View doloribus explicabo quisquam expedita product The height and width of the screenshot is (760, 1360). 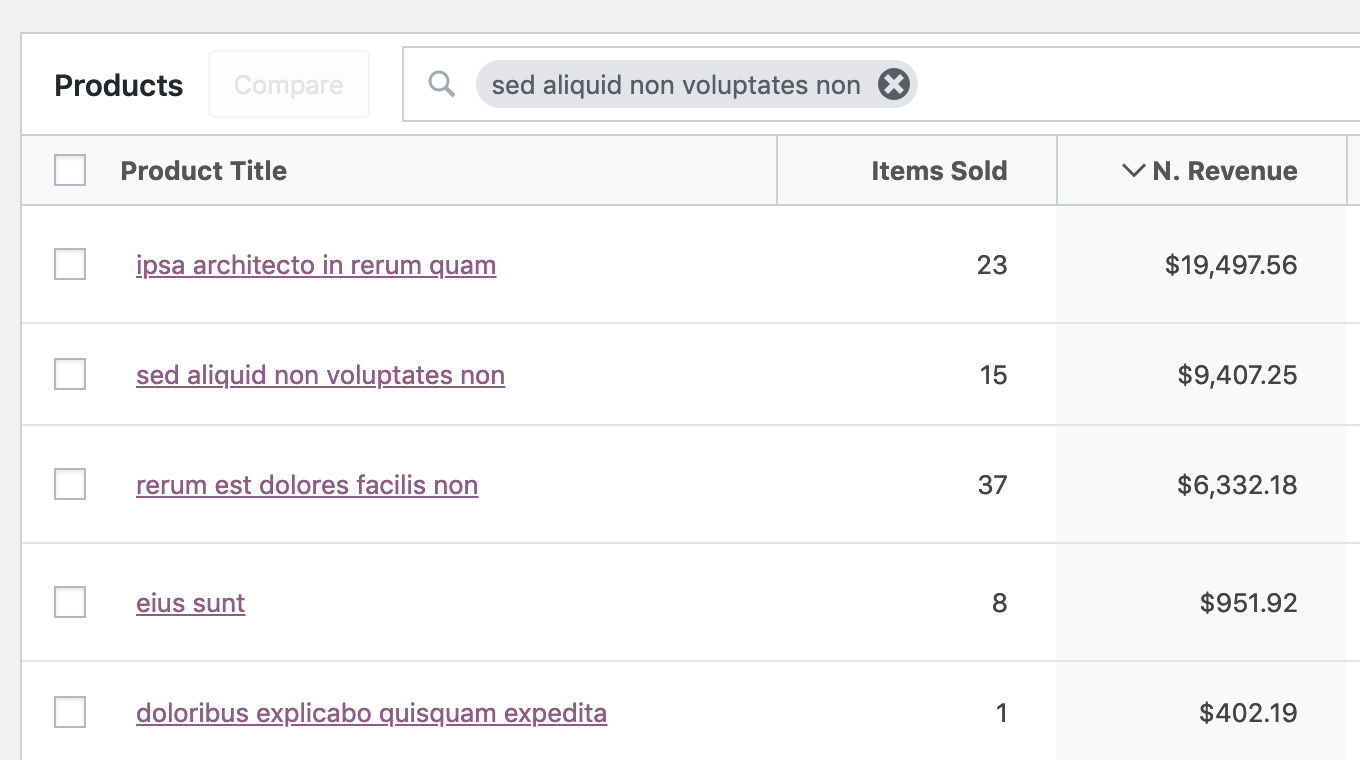[371, 713]
